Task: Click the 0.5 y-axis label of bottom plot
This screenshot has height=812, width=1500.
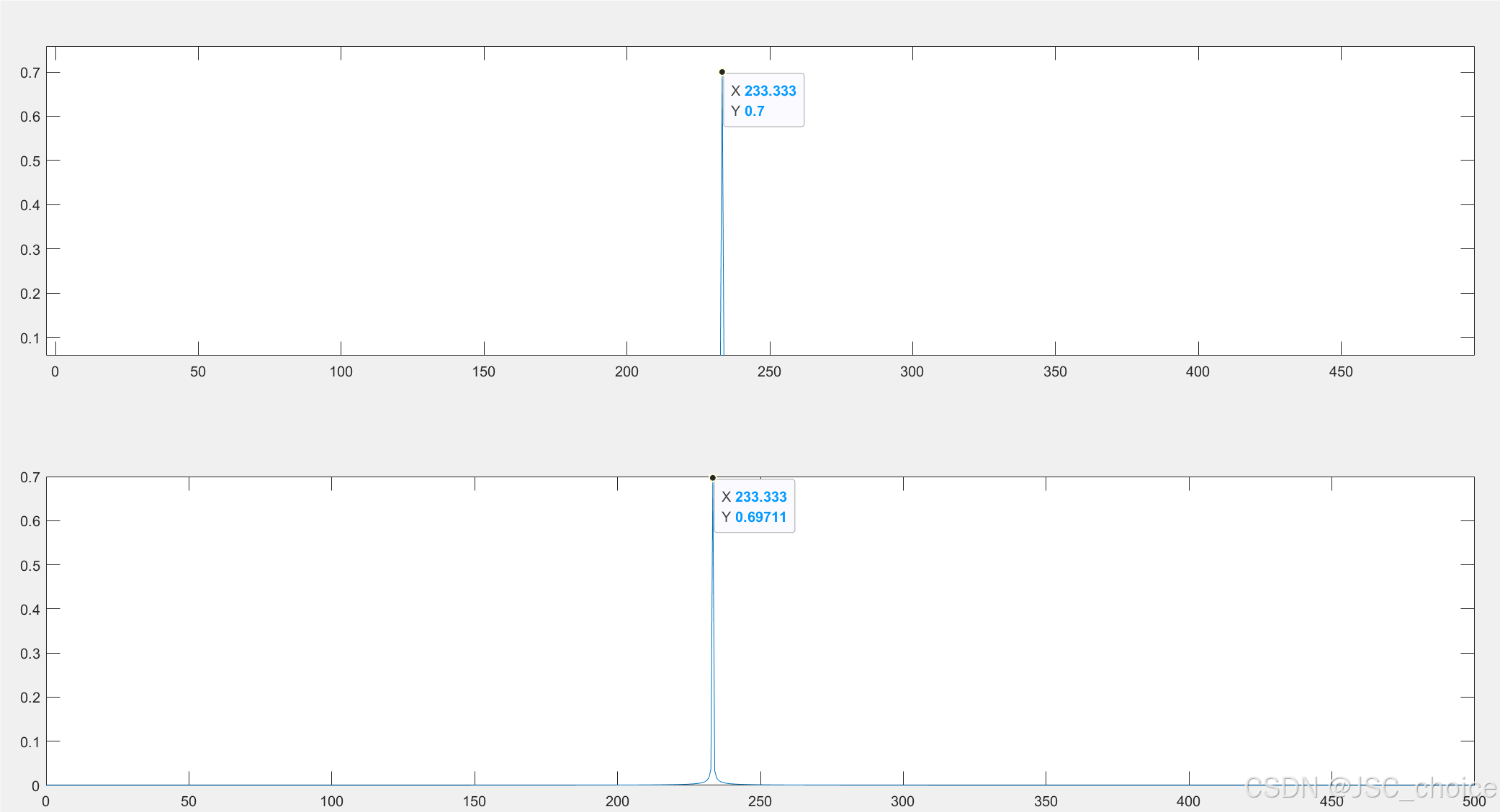Action: click(30, 566)
